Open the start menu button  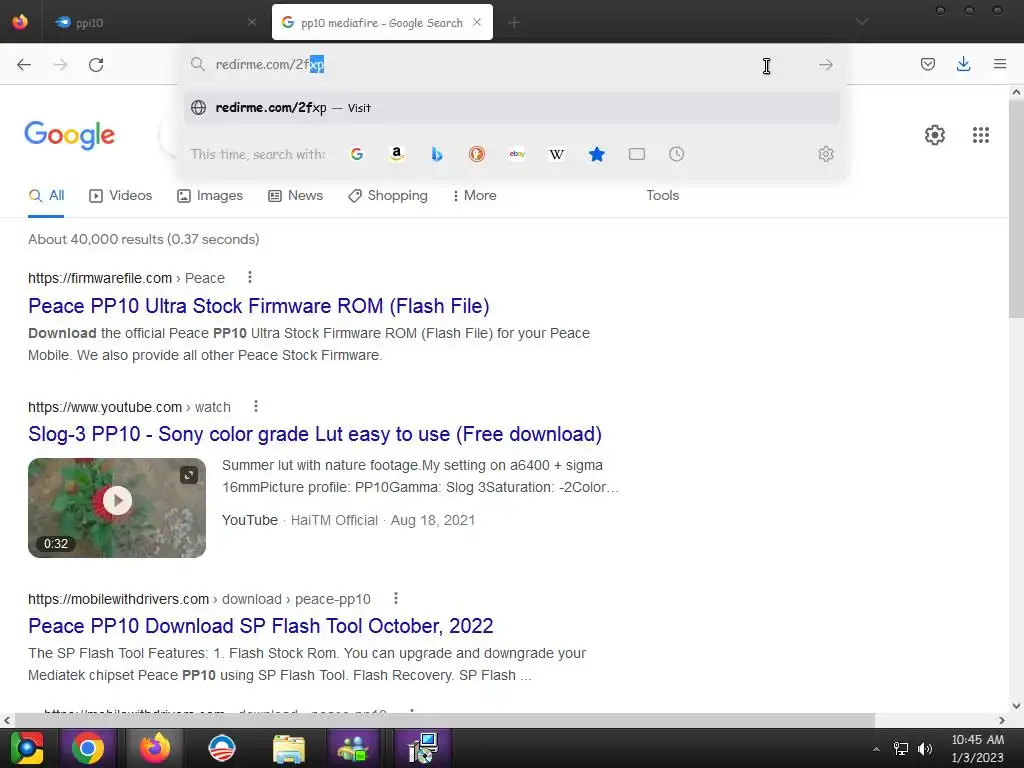(x=26, y=748)
